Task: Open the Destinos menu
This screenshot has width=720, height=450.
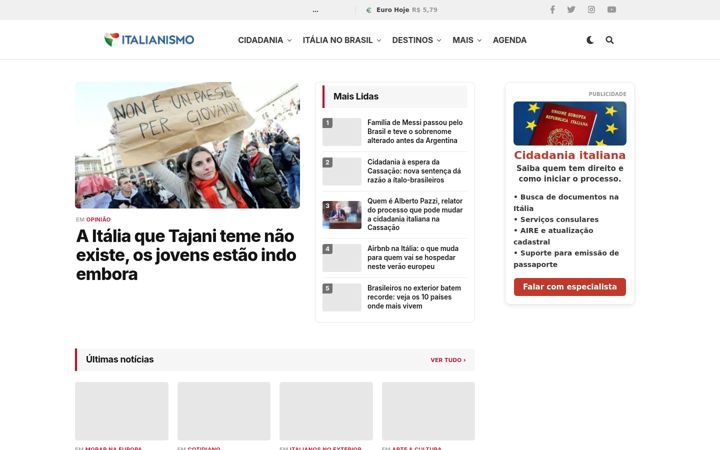Action: point(412,40)
